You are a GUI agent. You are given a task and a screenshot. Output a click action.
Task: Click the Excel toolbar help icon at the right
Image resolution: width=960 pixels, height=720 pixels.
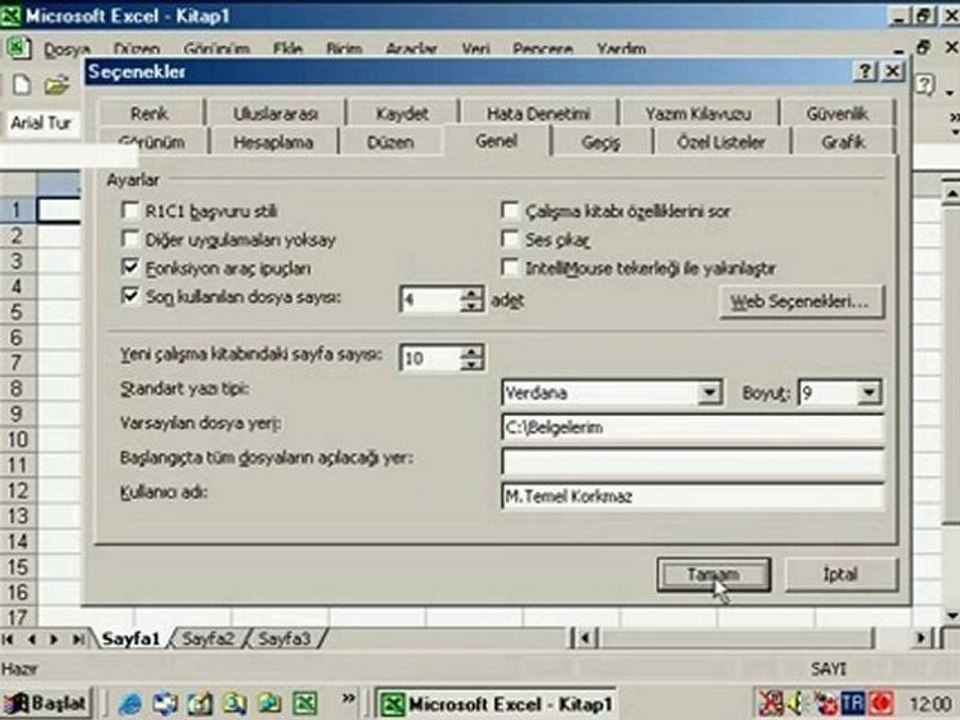[925, 85]
